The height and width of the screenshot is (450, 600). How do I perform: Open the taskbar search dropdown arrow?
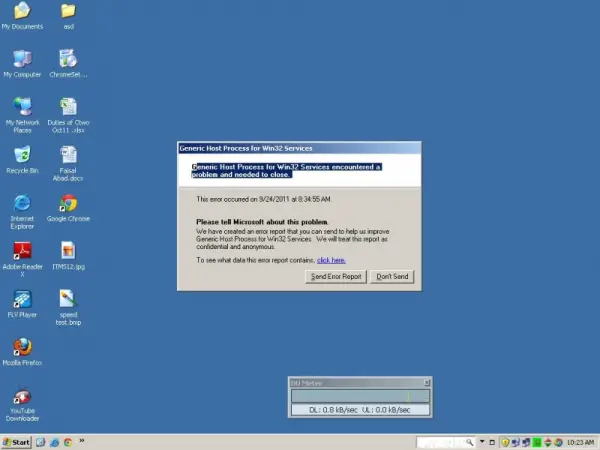pos(482,442)
